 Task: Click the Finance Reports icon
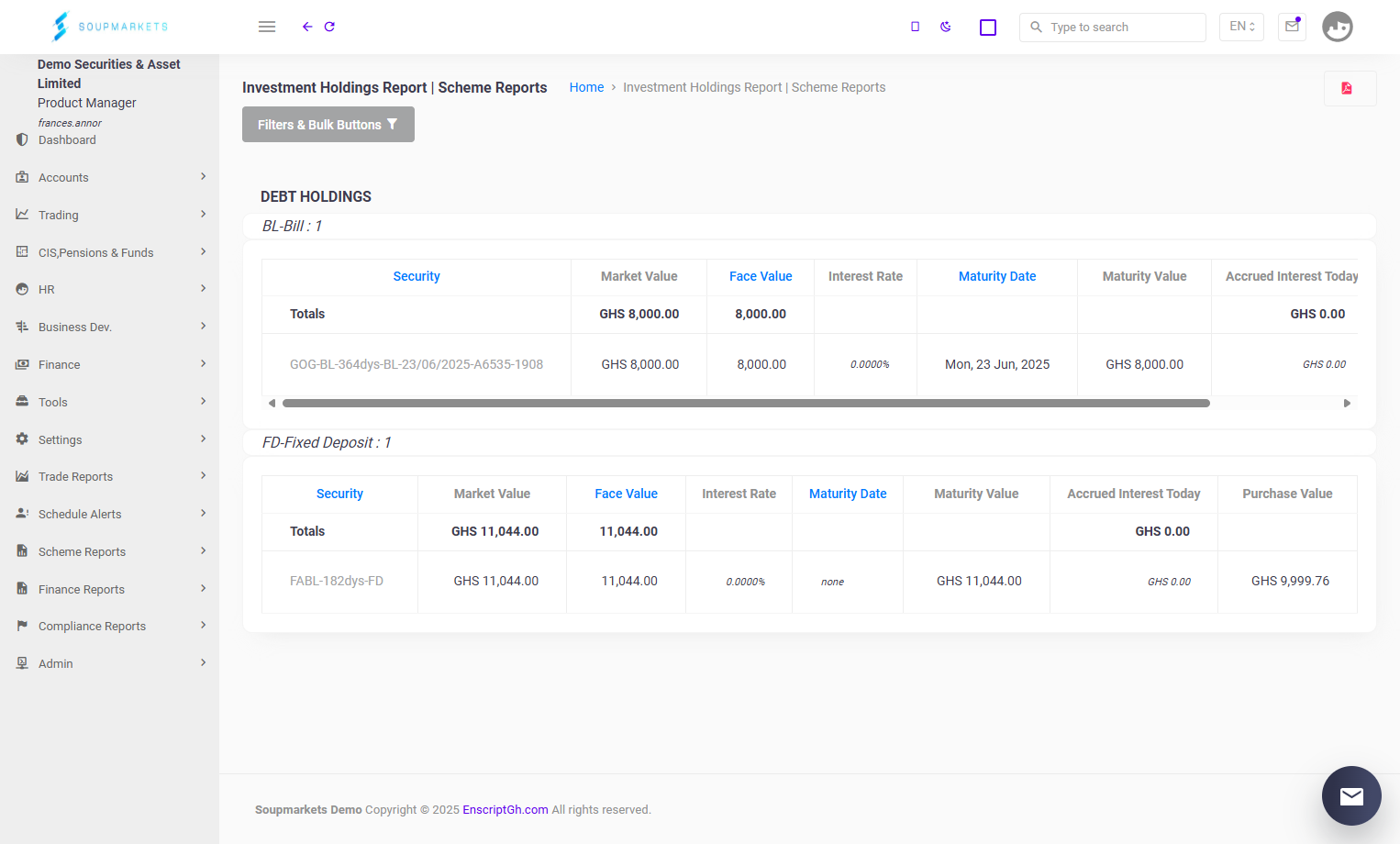pyautogui.click(x=22, y=589)
